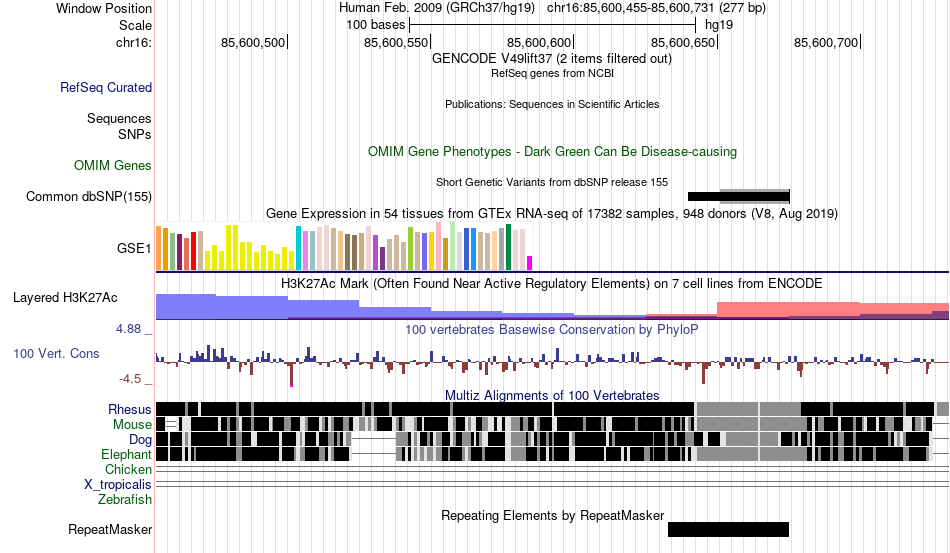Click the RepeatMasker track label
The height and width of the screenshot is (553, 950).
110,529
